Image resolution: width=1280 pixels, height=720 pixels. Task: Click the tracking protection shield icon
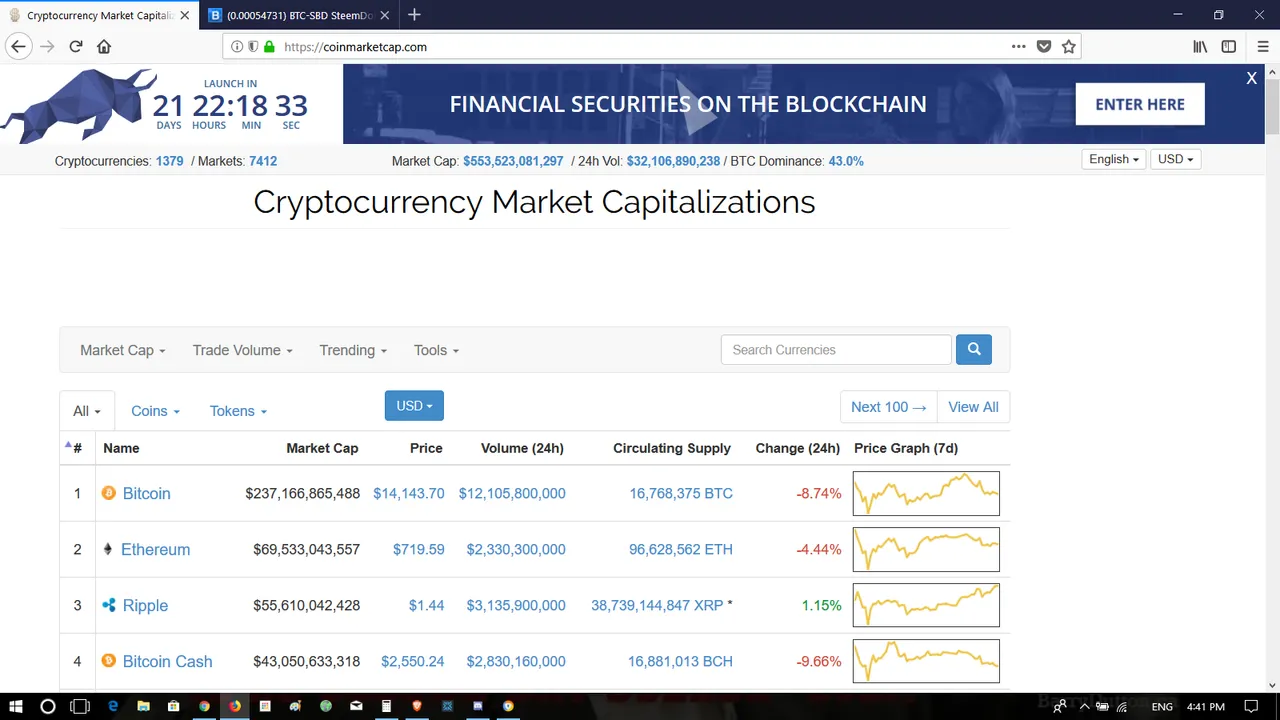tap(253, 46)
